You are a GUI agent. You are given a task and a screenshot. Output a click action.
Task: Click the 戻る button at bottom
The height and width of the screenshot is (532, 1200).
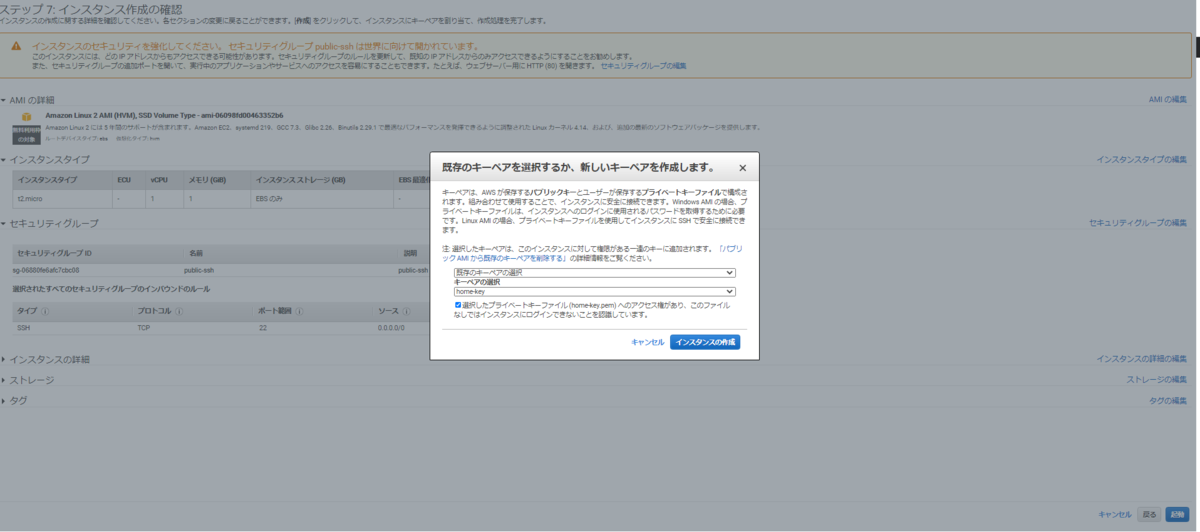(x=1150, y=514)
